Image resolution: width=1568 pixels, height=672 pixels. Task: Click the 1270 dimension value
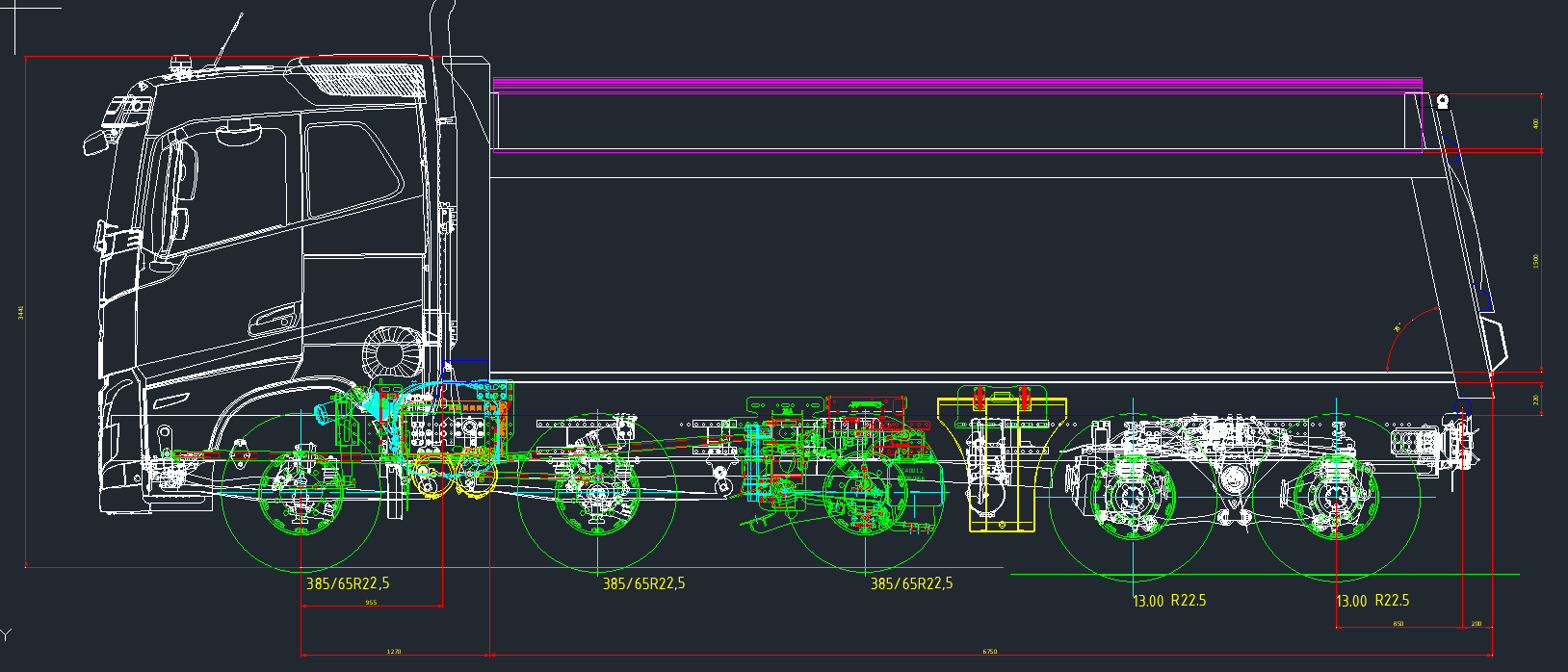pyautogui.click(x=394, y=652)
